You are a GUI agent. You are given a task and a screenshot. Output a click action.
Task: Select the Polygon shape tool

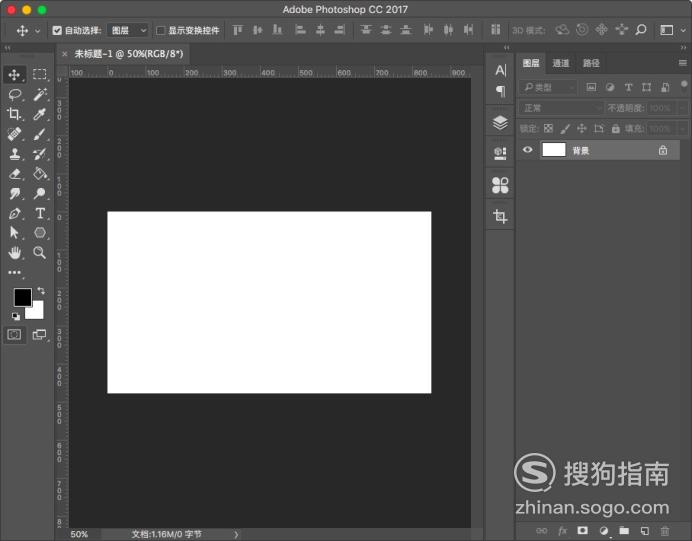click(40, 233)
